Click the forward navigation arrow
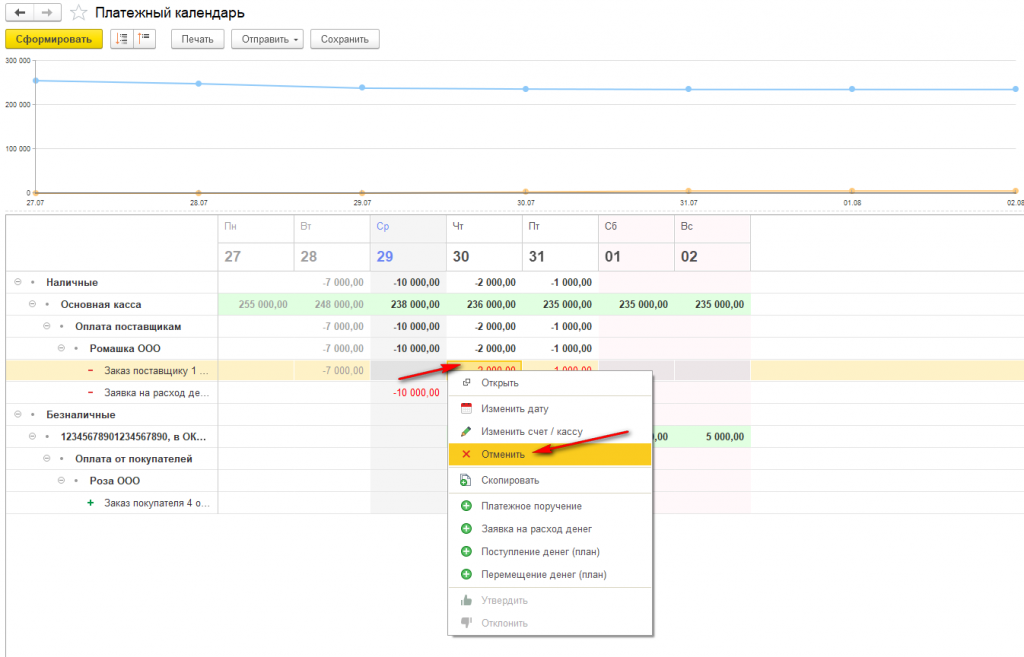 [47, 12]
